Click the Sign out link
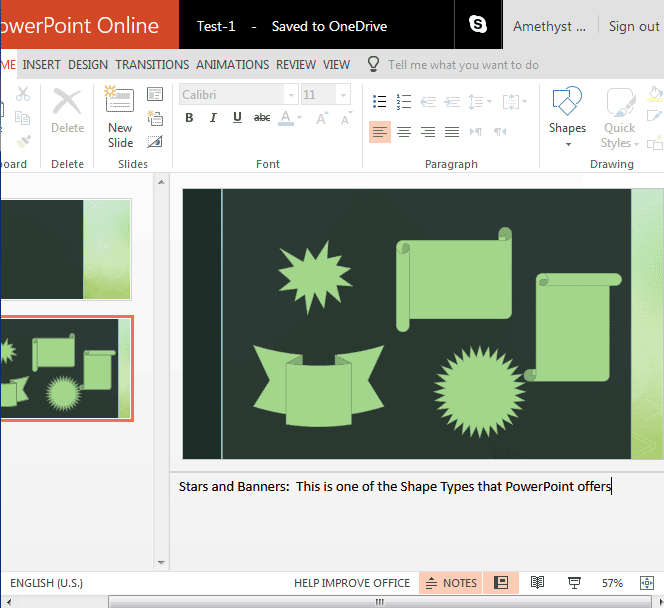 pos(634,26)
